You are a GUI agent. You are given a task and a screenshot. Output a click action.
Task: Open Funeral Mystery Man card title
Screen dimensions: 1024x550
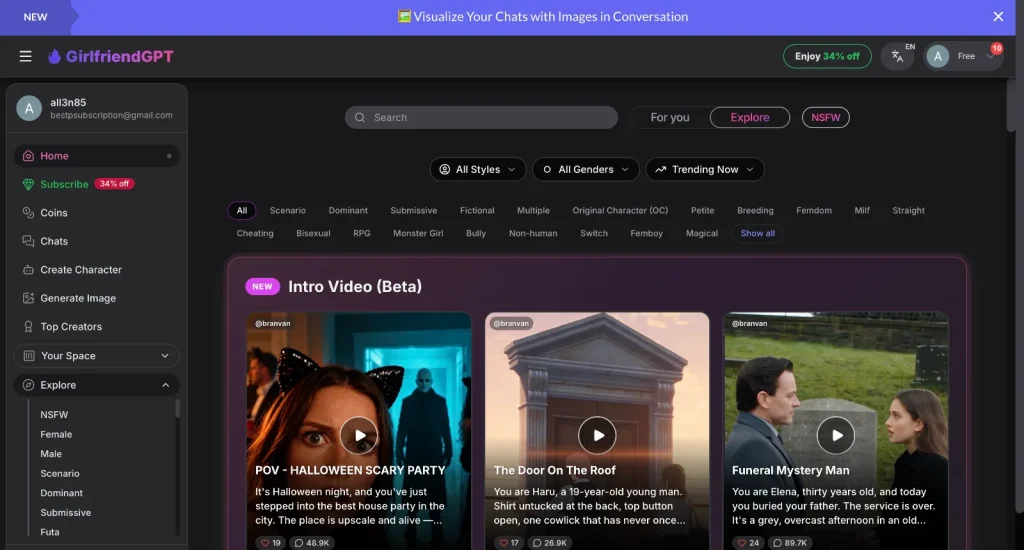tap(790, 470)
